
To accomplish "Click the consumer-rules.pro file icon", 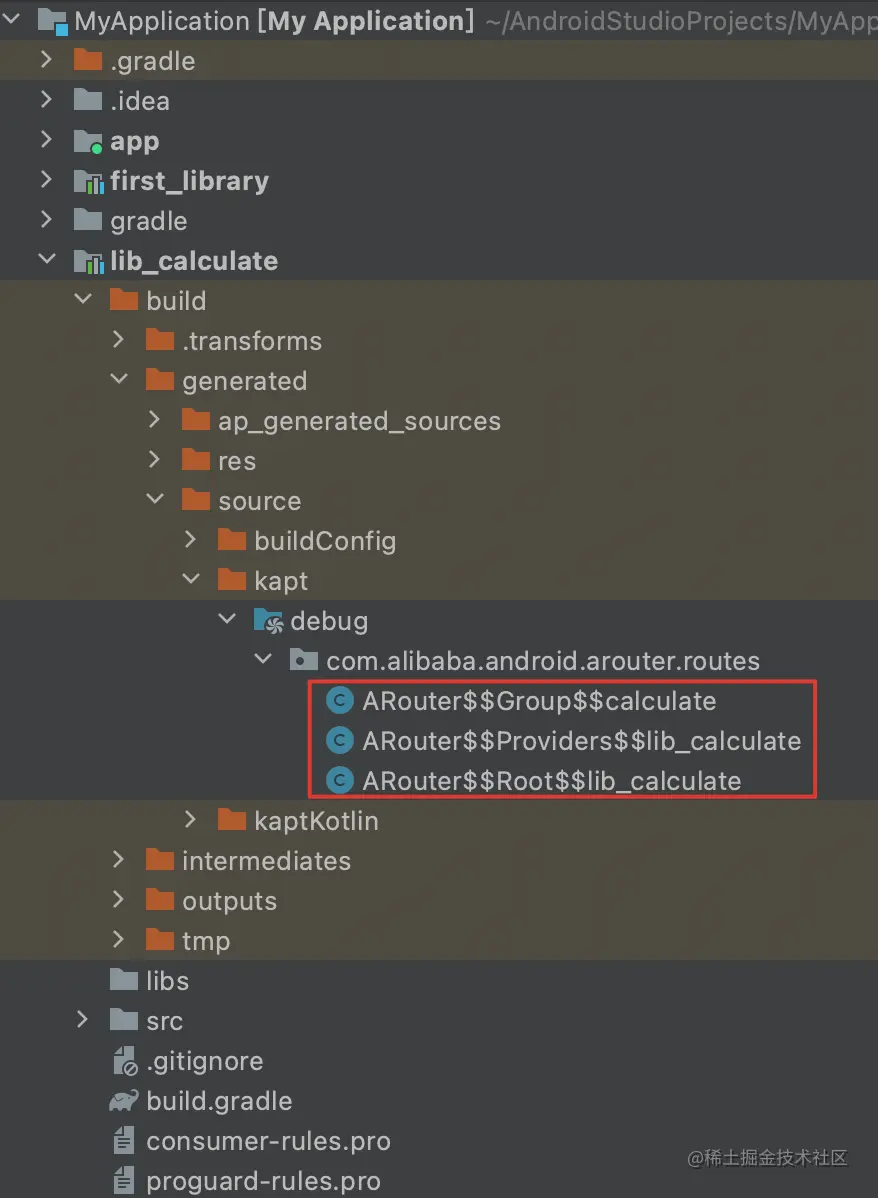I will [124, 1141].
